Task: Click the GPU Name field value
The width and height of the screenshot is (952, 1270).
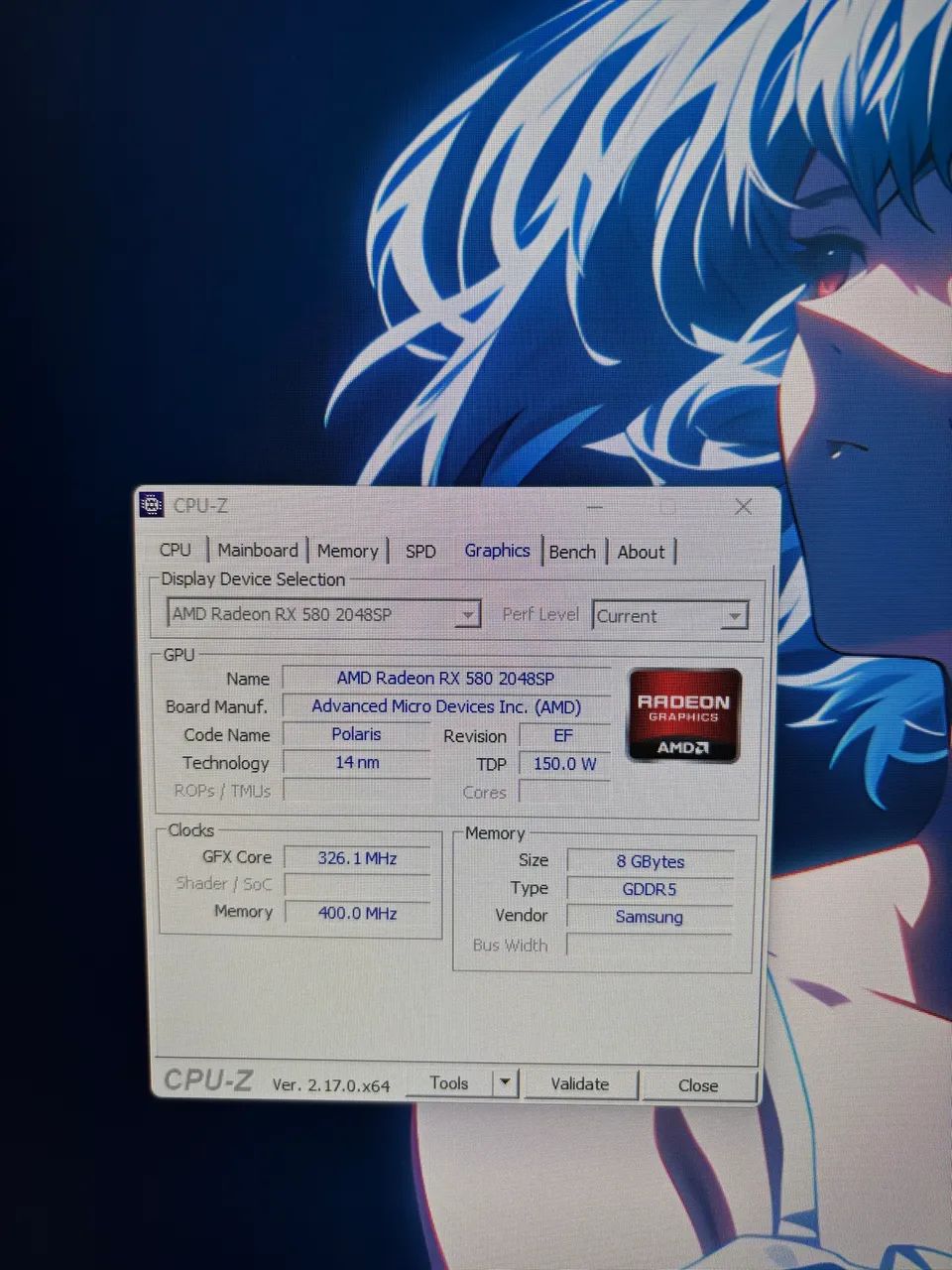Action: click(x=445, y=679)
